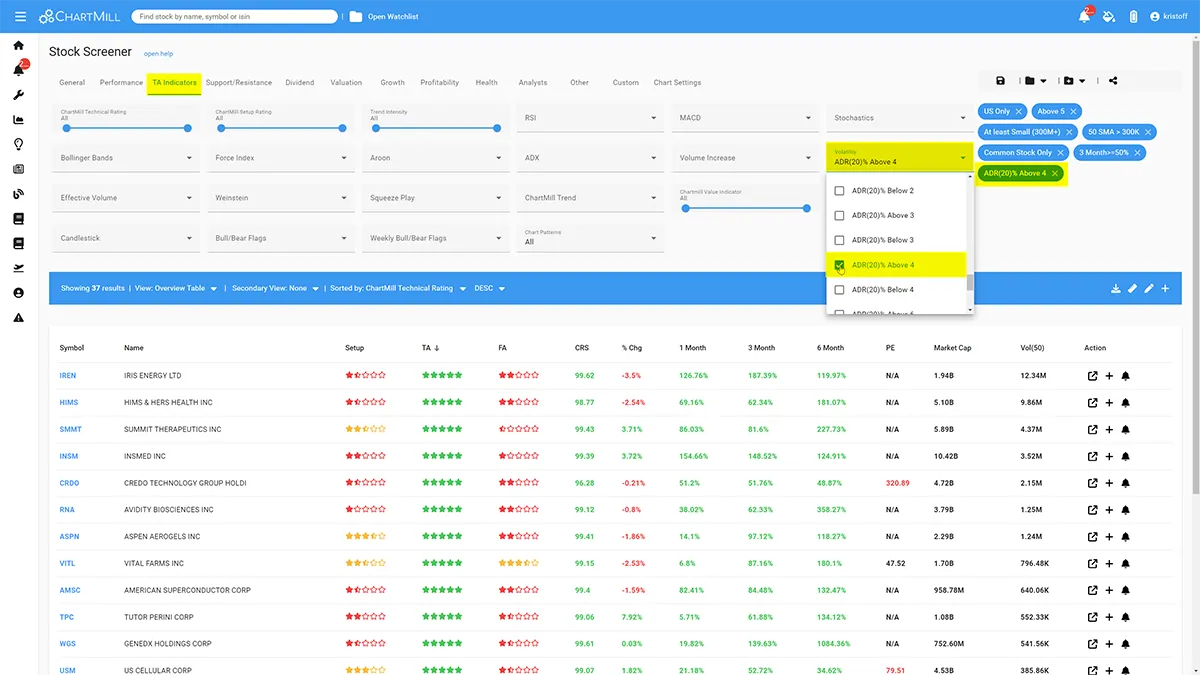Image resolution: width=1200 pixels, height=675 pixels.
Task: Adjust ChartMill Value Indicator slider right handle
Action: pyautogui.click(x=807, y=208)
